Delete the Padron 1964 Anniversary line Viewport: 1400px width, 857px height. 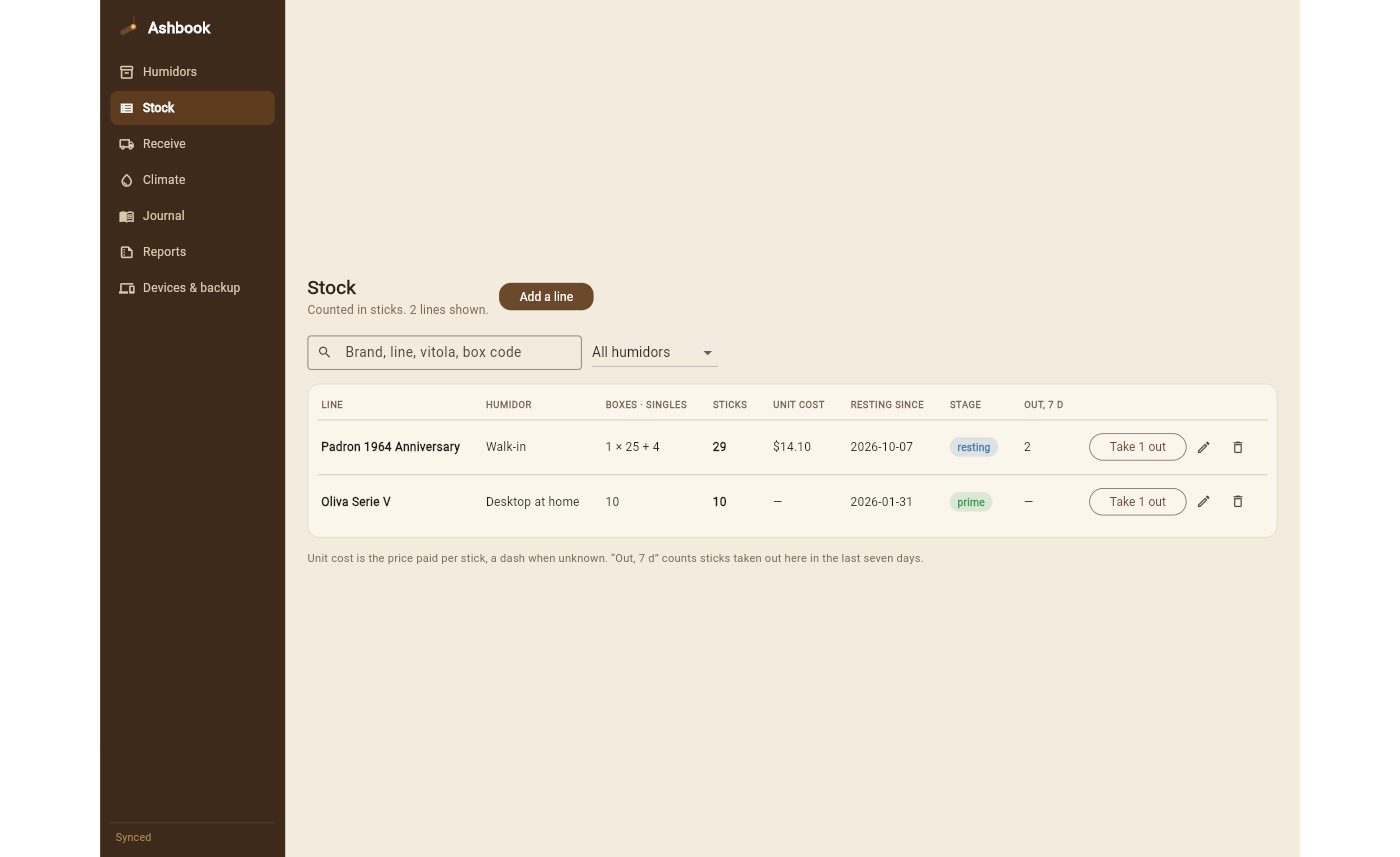click(x=1238, y=447)
